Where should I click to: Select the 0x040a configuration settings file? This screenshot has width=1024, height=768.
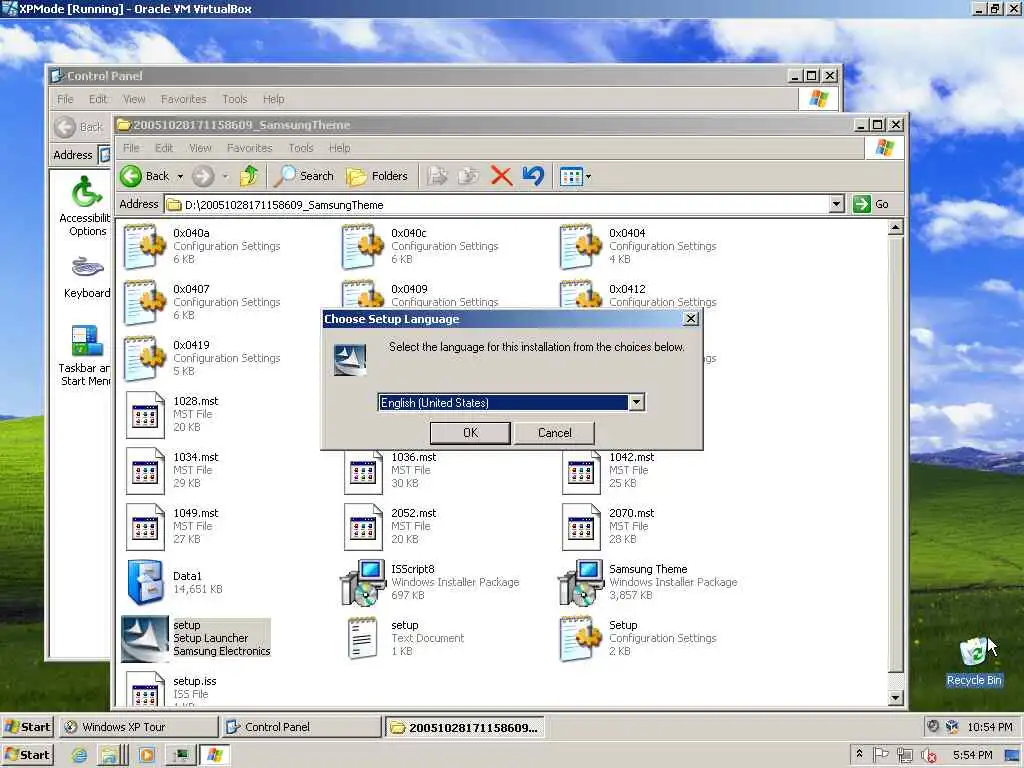[x=202, y=246]
